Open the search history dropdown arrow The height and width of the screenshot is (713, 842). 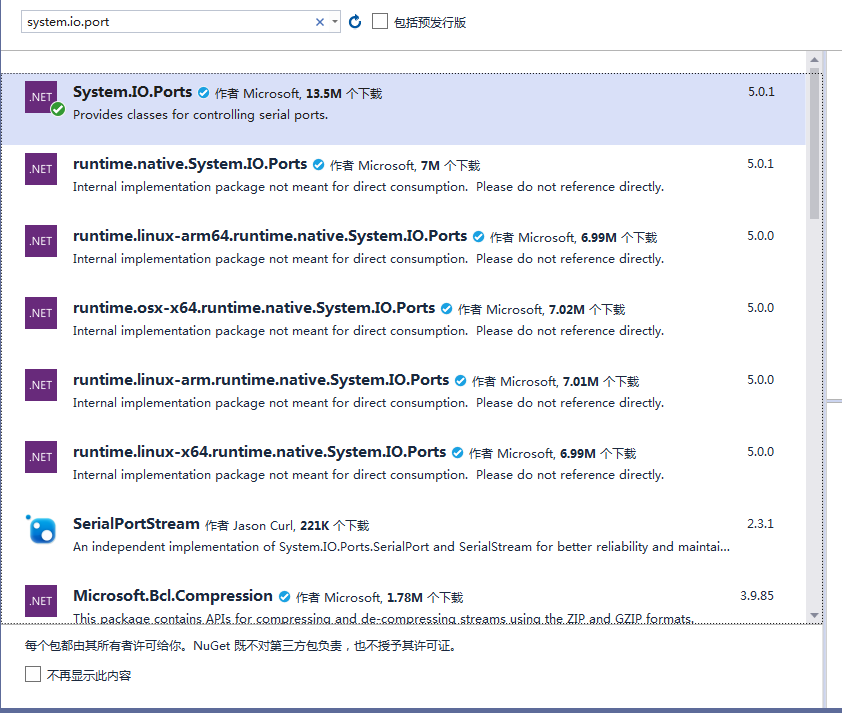coord(334,21)
